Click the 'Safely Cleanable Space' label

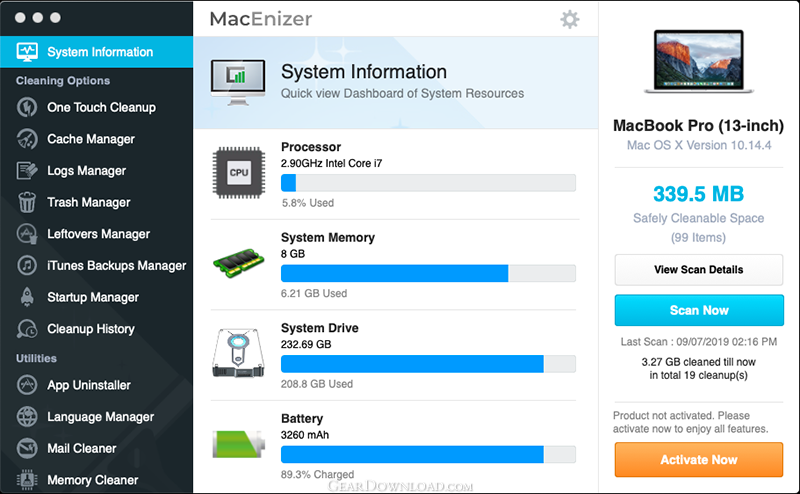pyautogui.click(x=698, y=218)
